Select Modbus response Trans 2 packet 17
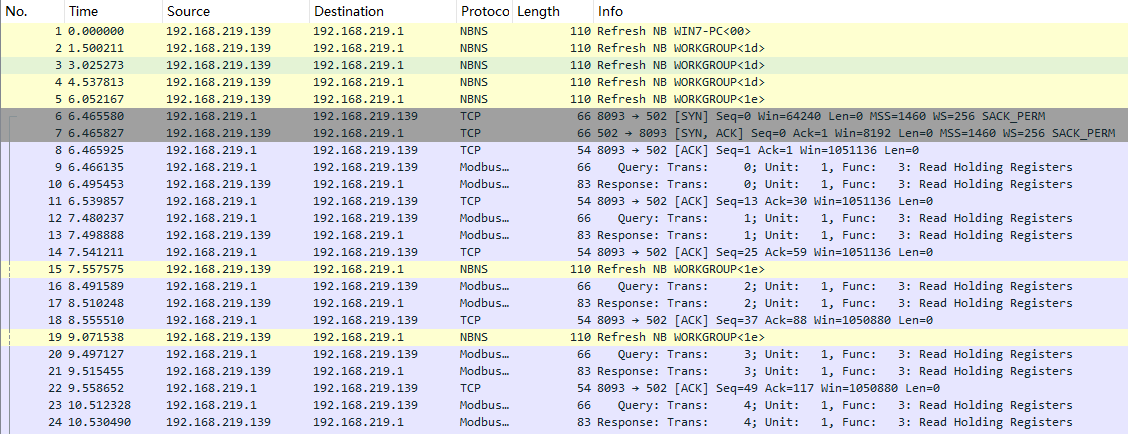This screenshot has height=434, width=1128. click(564, 304)
